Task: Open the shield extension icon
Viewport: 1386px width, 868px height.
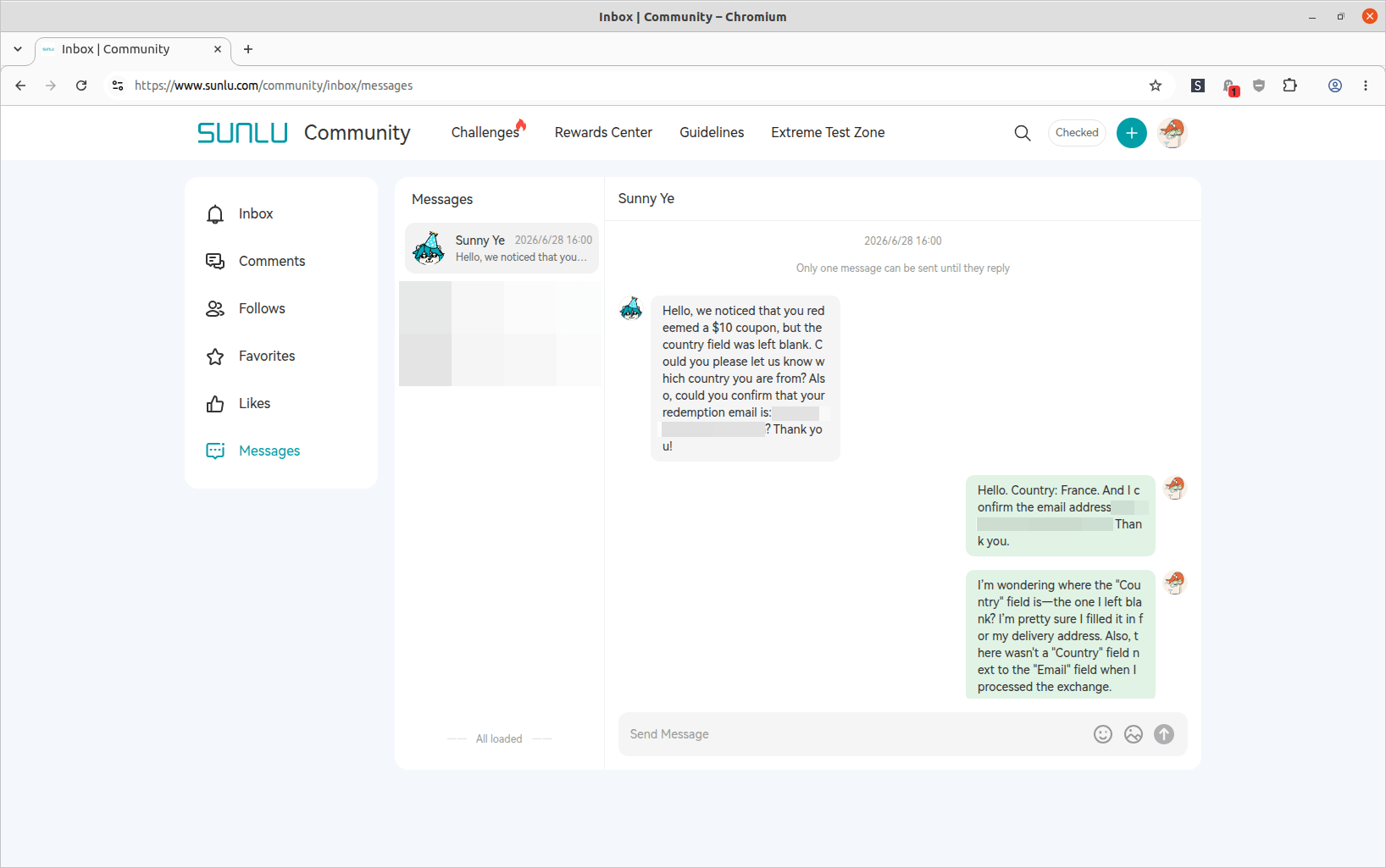Action: pyautogui.click(x=1259, y=86)
